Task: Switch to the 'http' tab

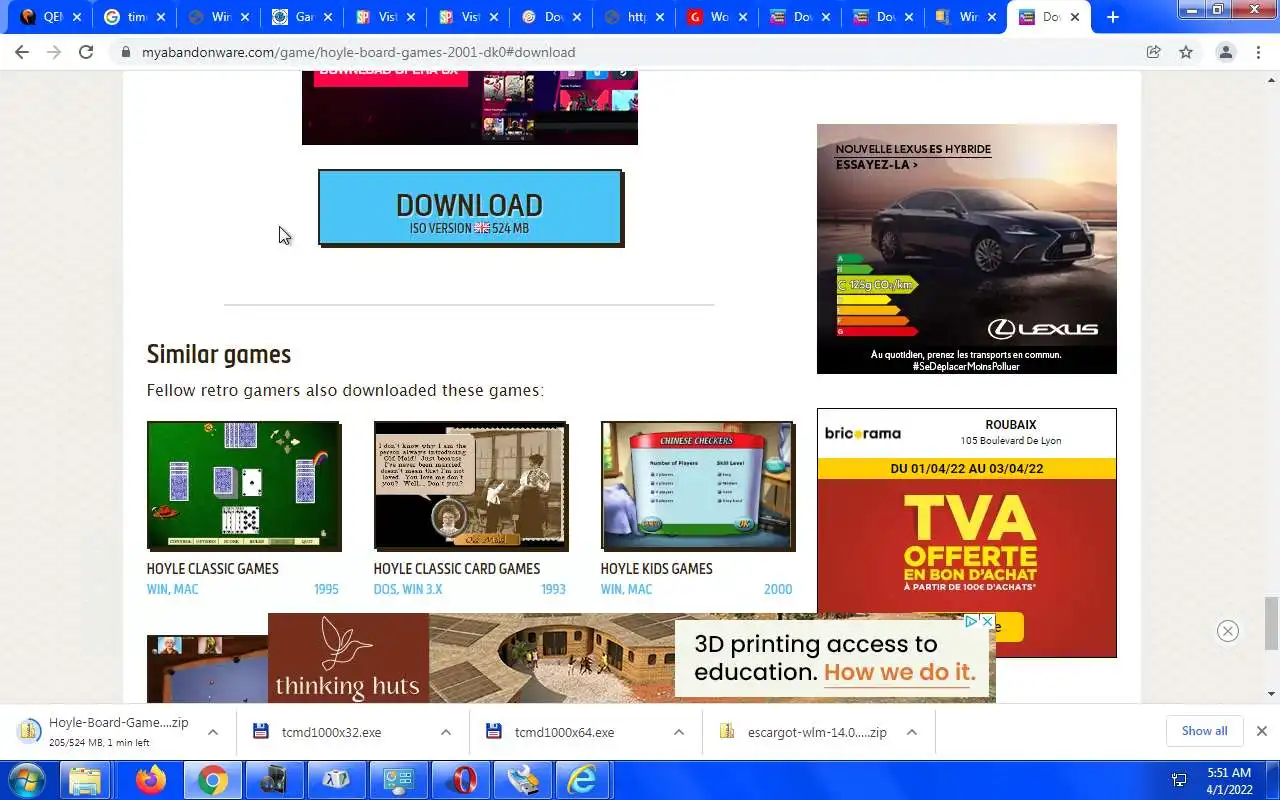Action: [635, 17]
